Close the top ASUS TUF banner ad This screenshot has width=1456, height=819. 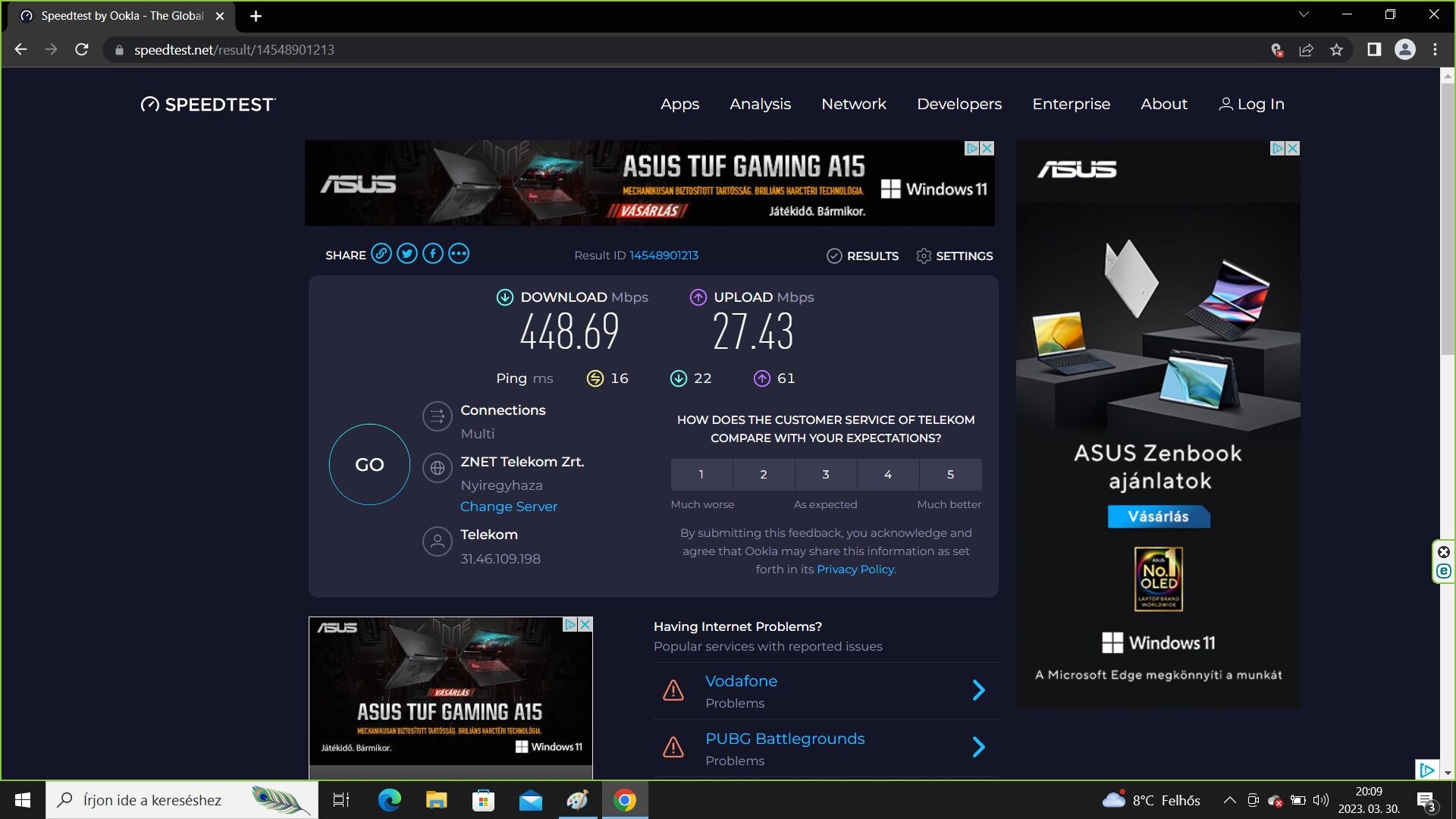(x=987, y=149)
